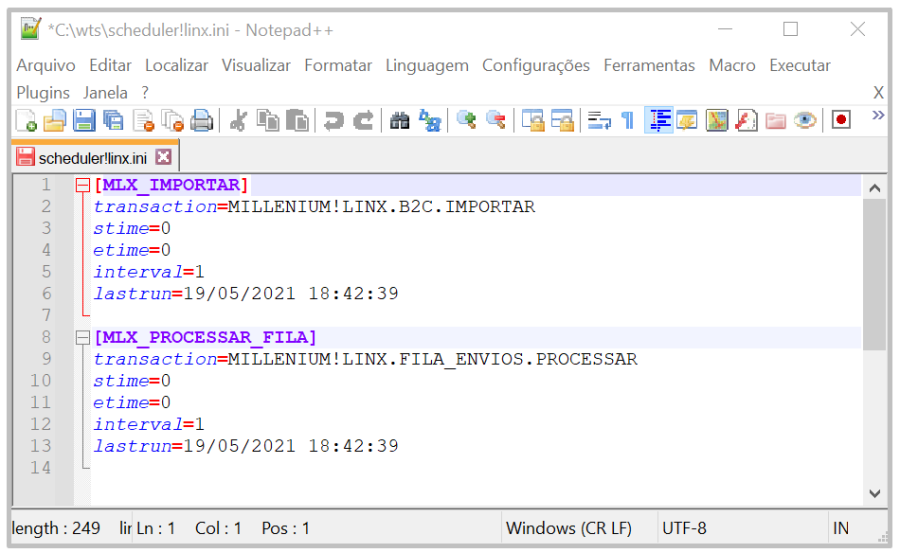The image size is (900, 553).
Task: Undo the last action
Action: pos(333,121)
